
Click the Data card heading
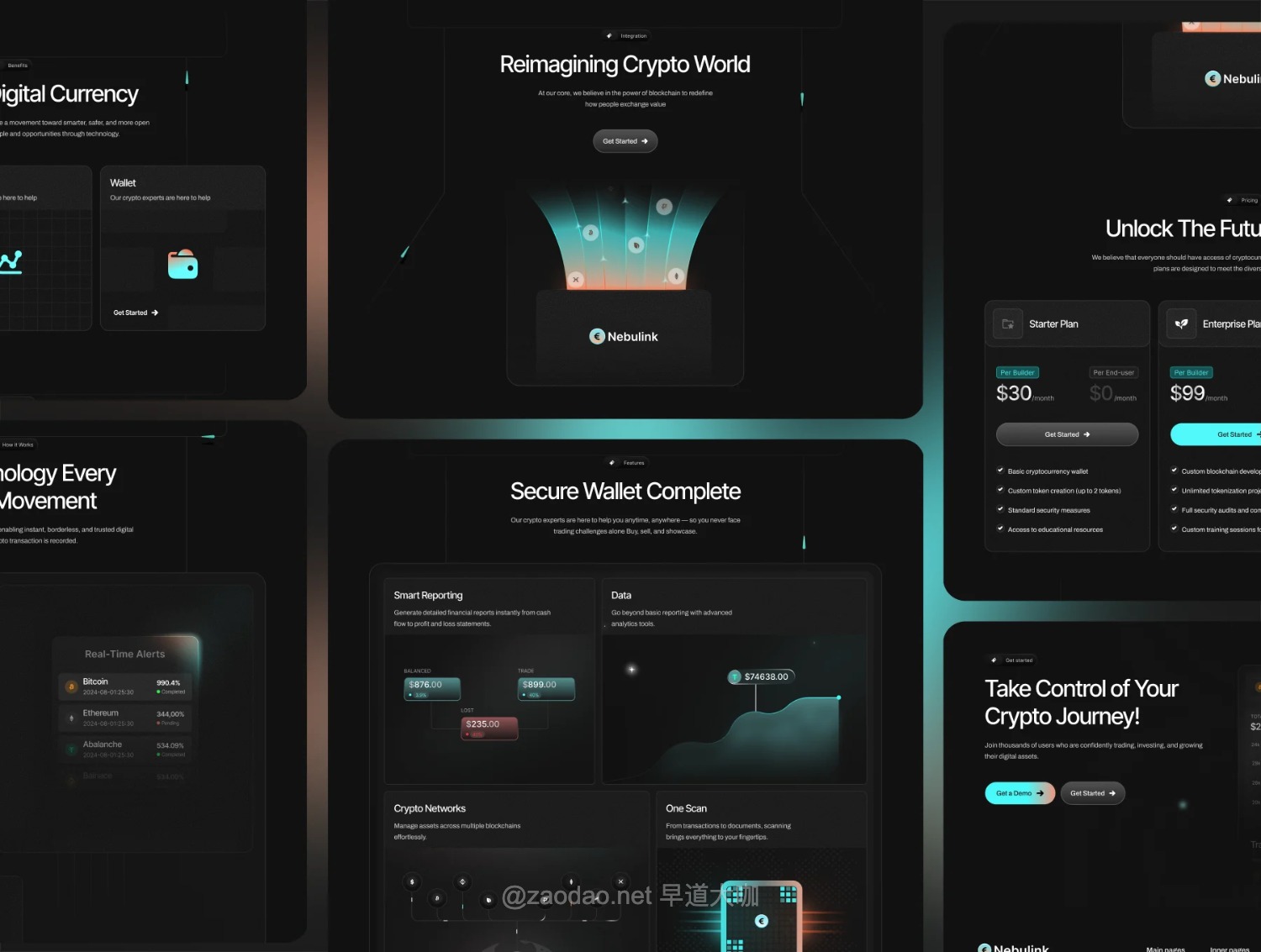coord(621,595)
